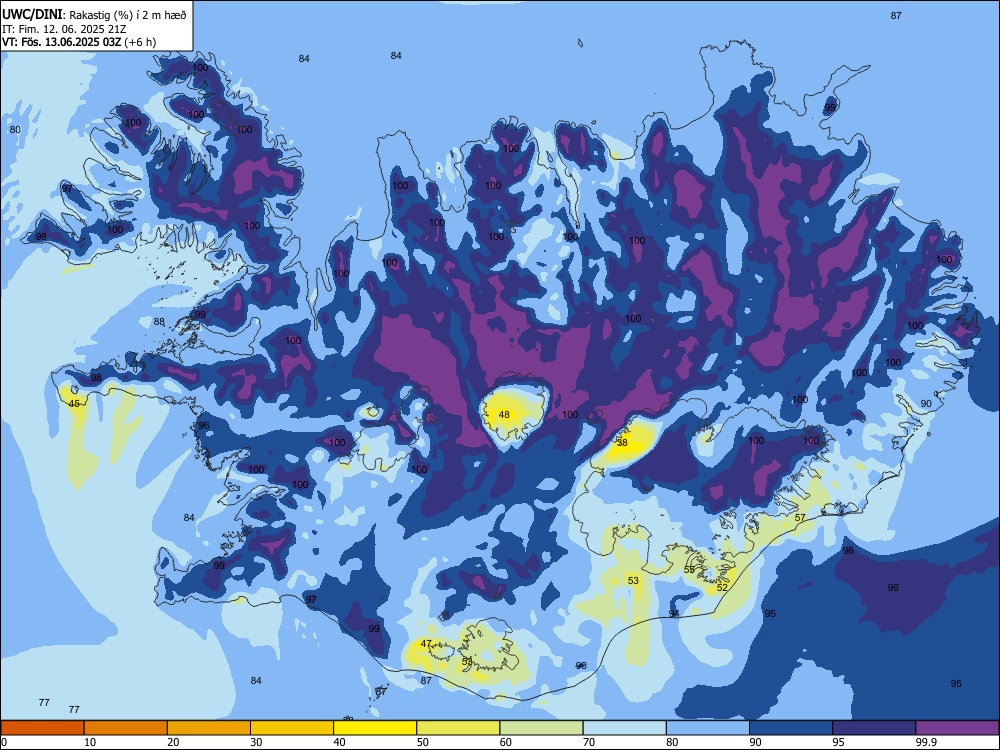Click the light orange 20–30 legend swatch
The height and width of the screenshot is (750, 1000).
pyautogui.click(x=209, y=728)
